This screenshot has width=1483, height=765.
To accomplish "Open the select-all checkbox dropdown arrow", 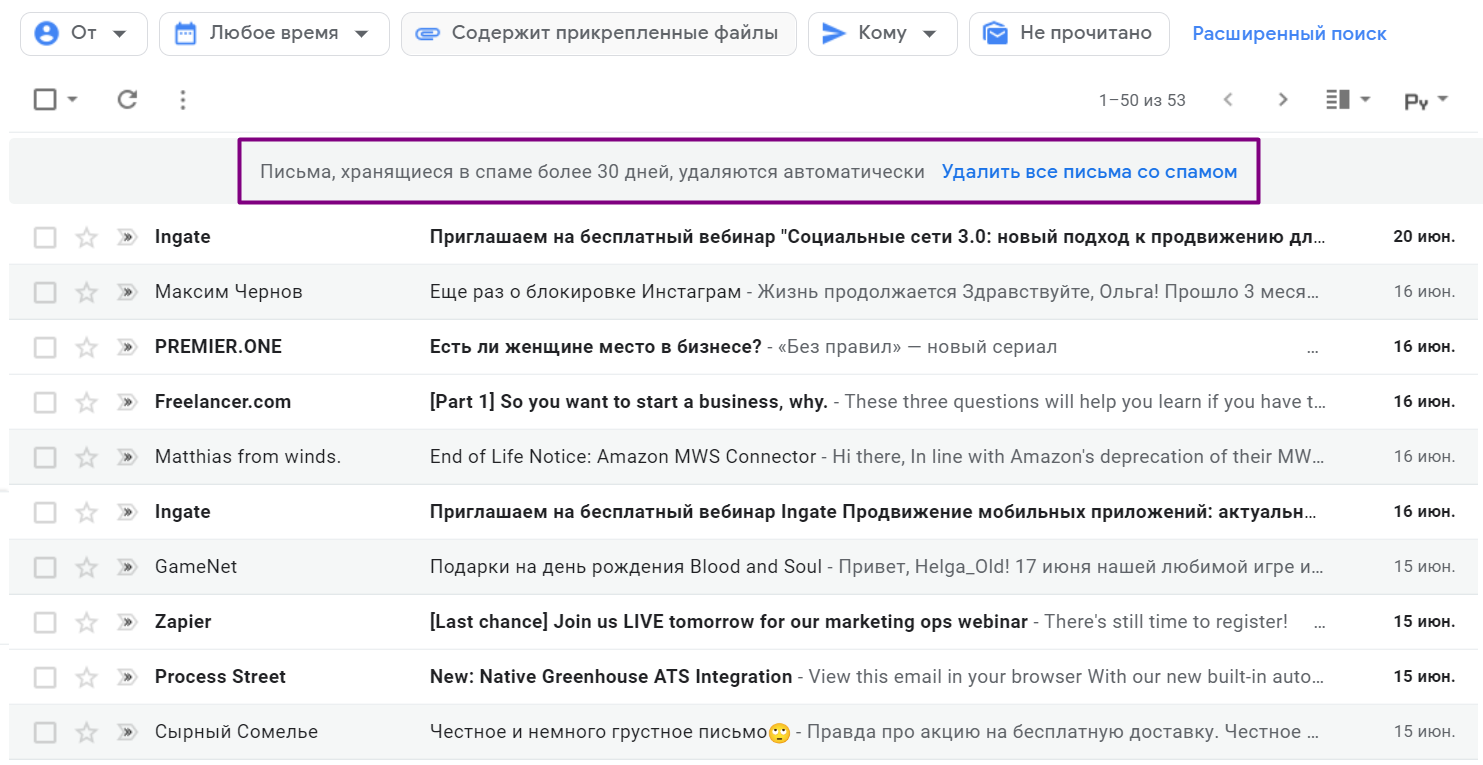I will 72,99.
